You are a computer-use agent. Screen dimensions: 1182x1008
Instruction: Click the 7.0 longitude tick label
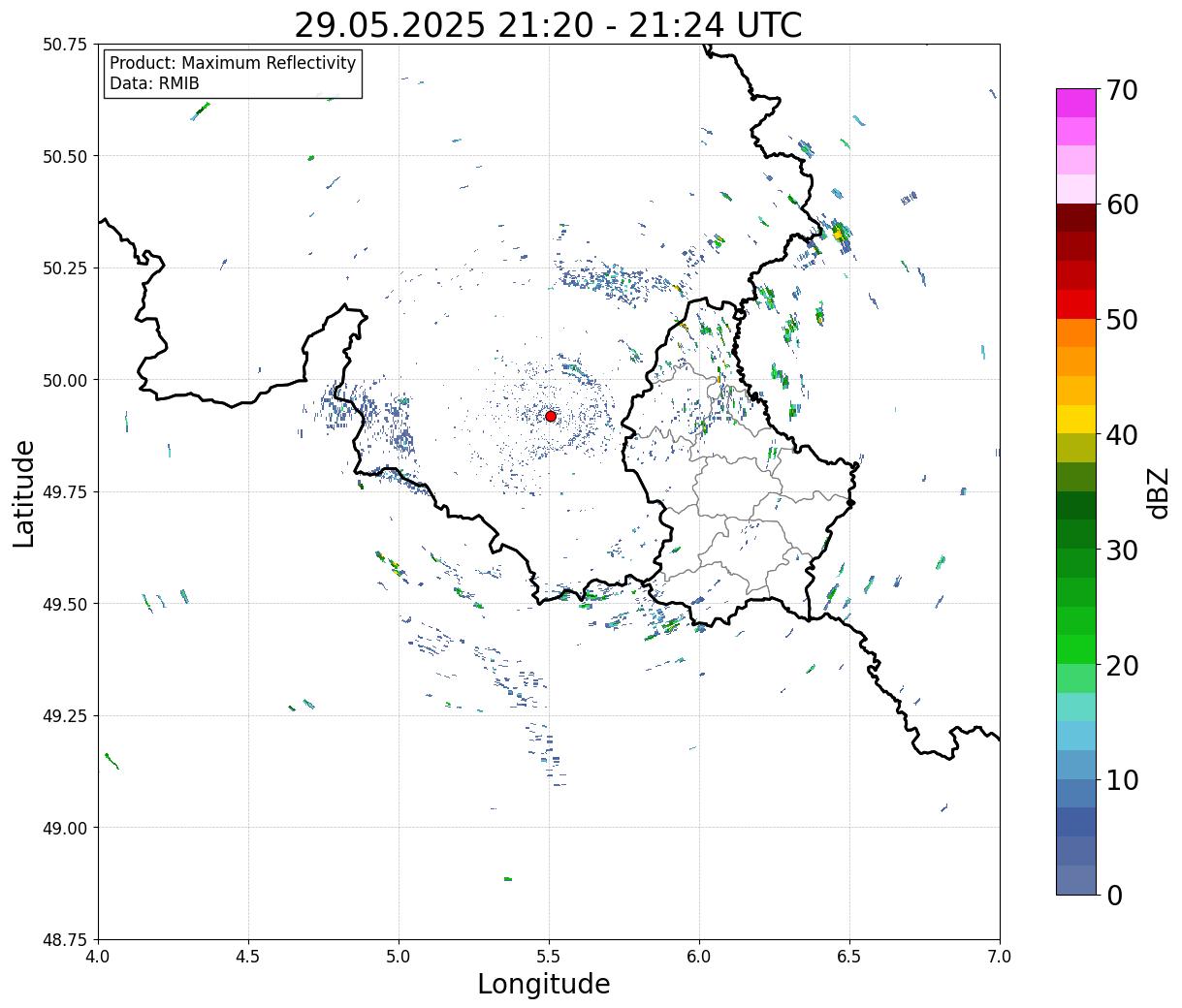tap(1000, 956)
